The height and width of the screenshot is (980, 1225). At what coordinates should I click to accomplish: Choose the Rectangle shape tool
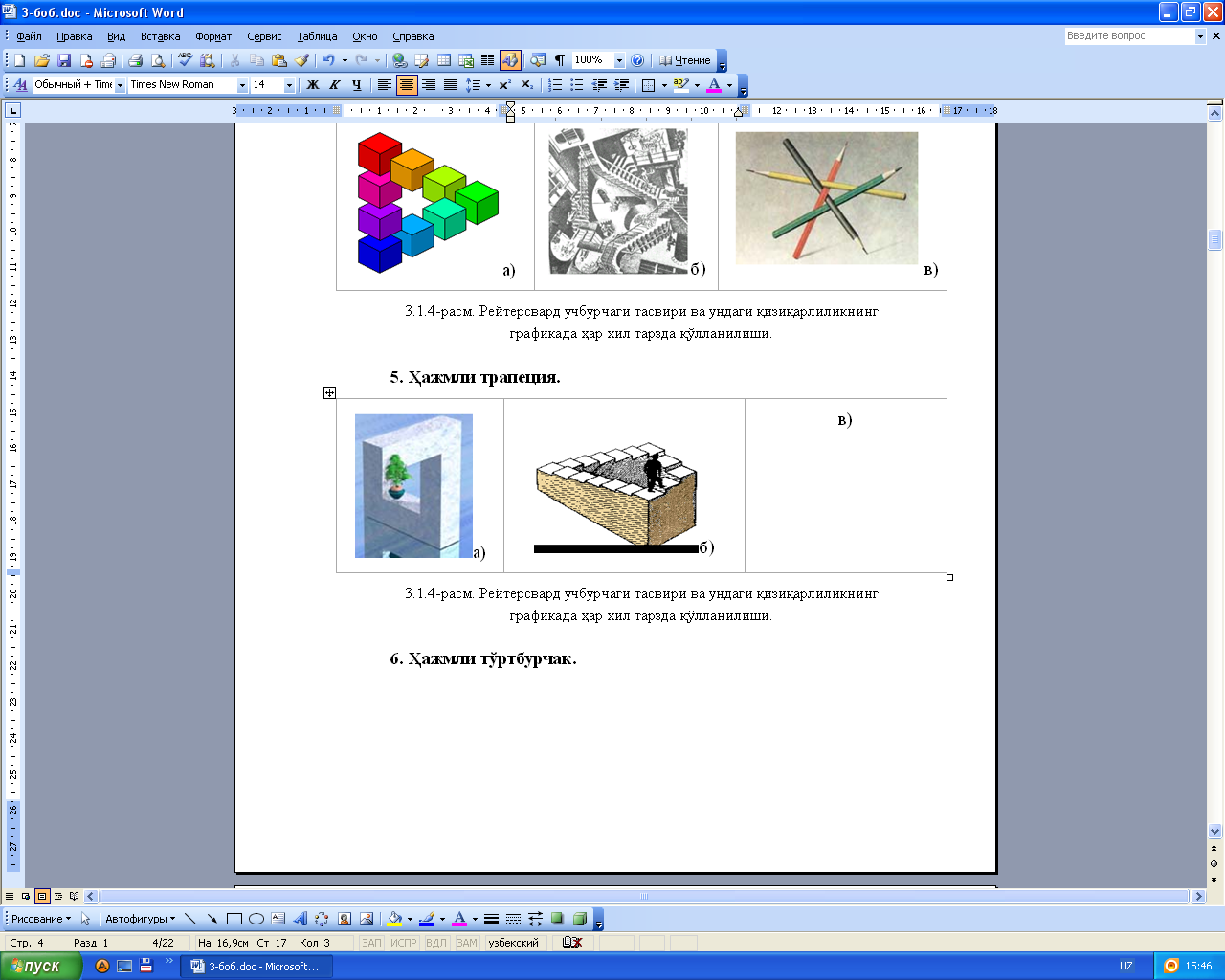(234, 919)
